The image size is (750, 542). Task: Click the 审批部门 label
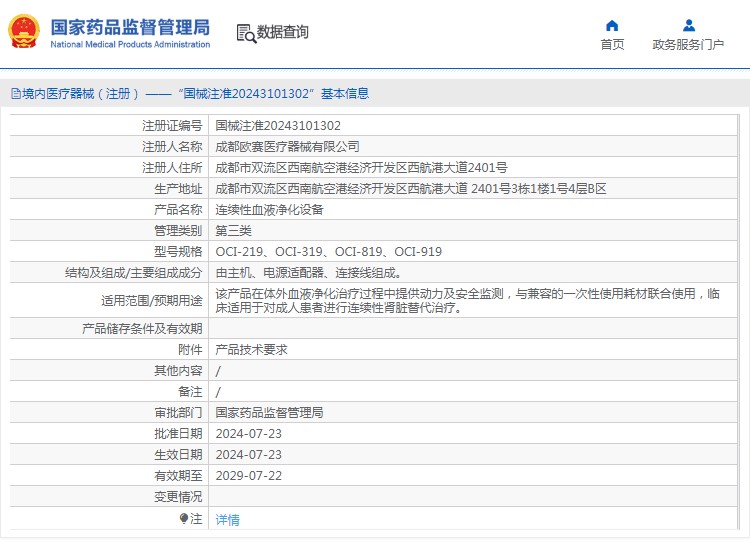(x=178, y=413)
